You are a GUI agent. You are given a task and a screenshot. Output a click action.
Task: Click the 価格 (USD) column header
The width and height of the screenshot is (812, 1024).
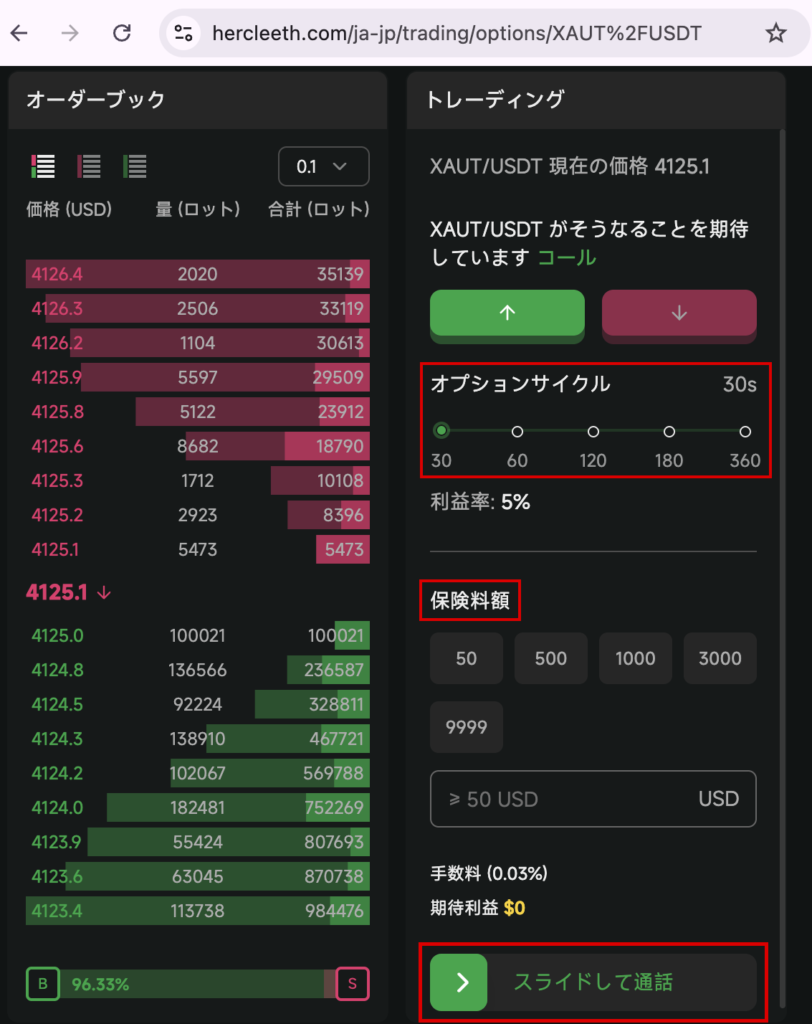[x=69, y=210]
